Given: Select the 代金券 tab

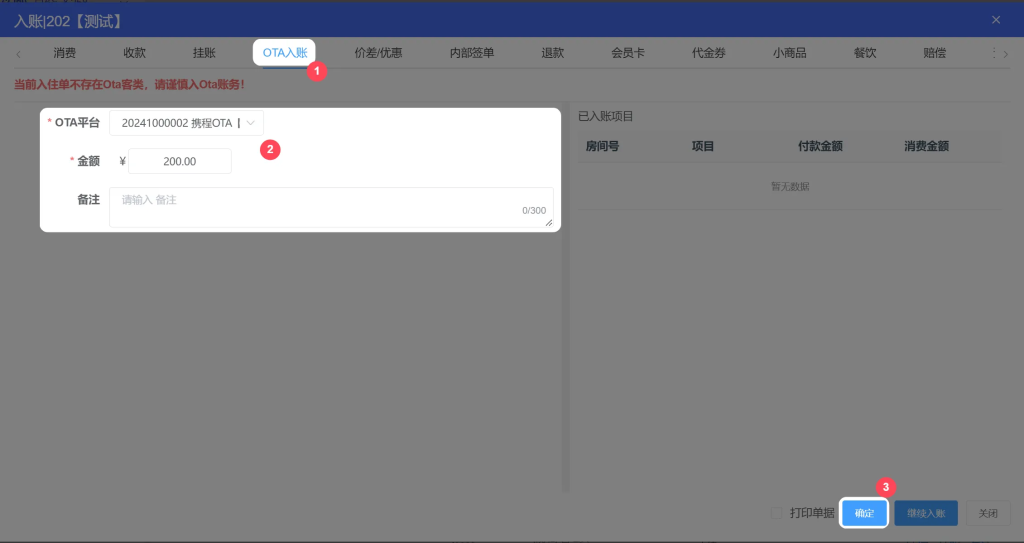Looking at the screenshot, I should pos(708,53).
